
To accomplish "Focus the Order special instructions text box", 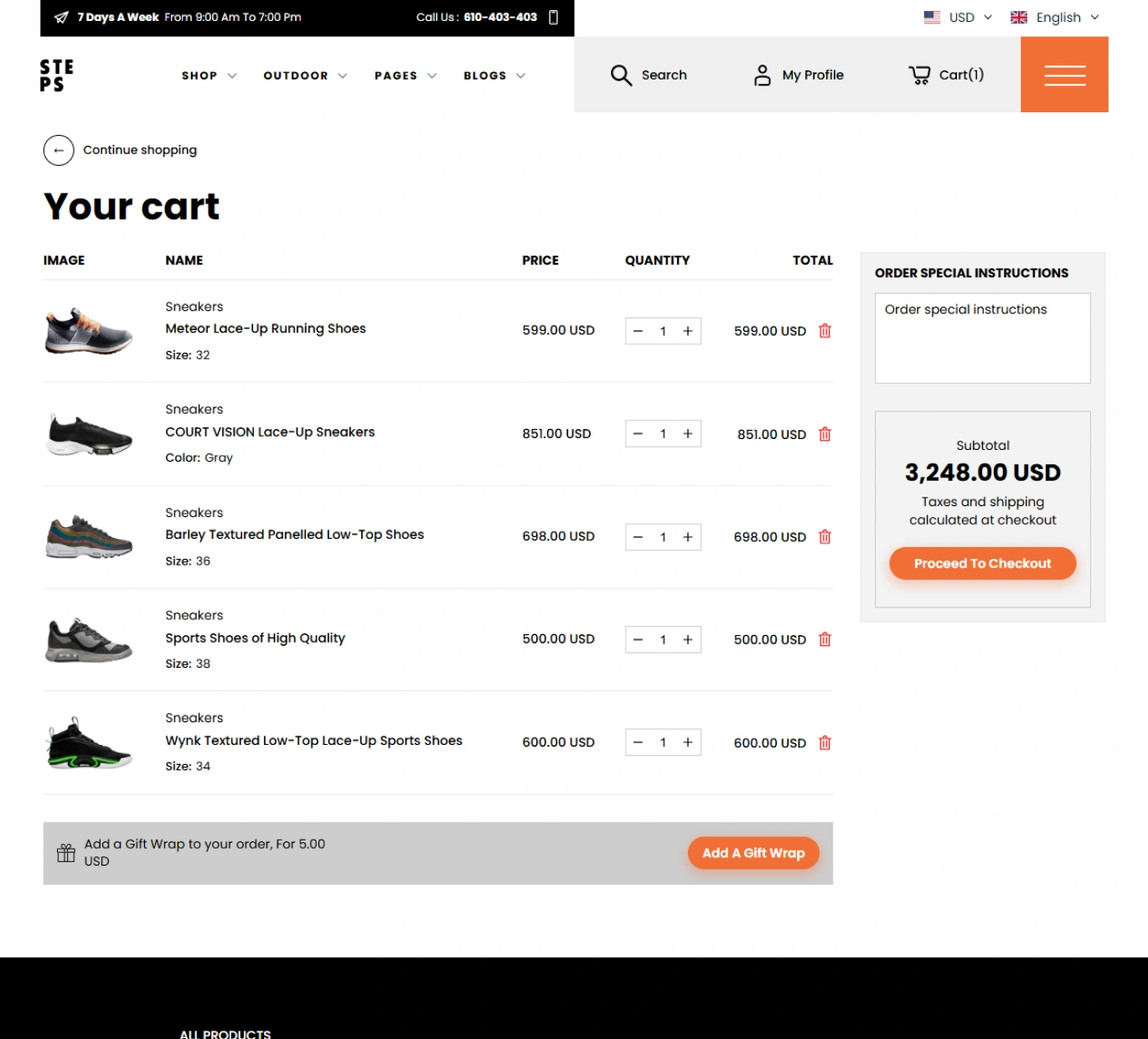I will click(x=982, y=339).
